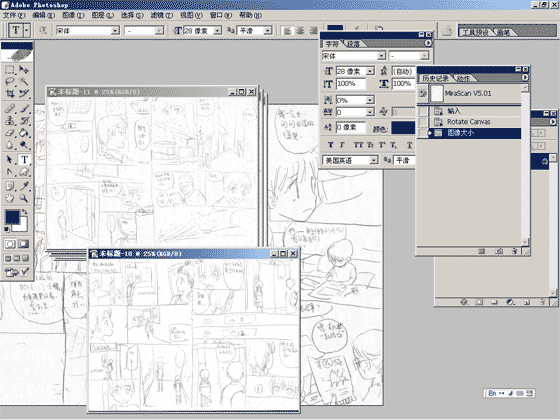Select the Healing Brush tool
The width and height of the screenshot is (560, 420).
[x=10, y=108]
